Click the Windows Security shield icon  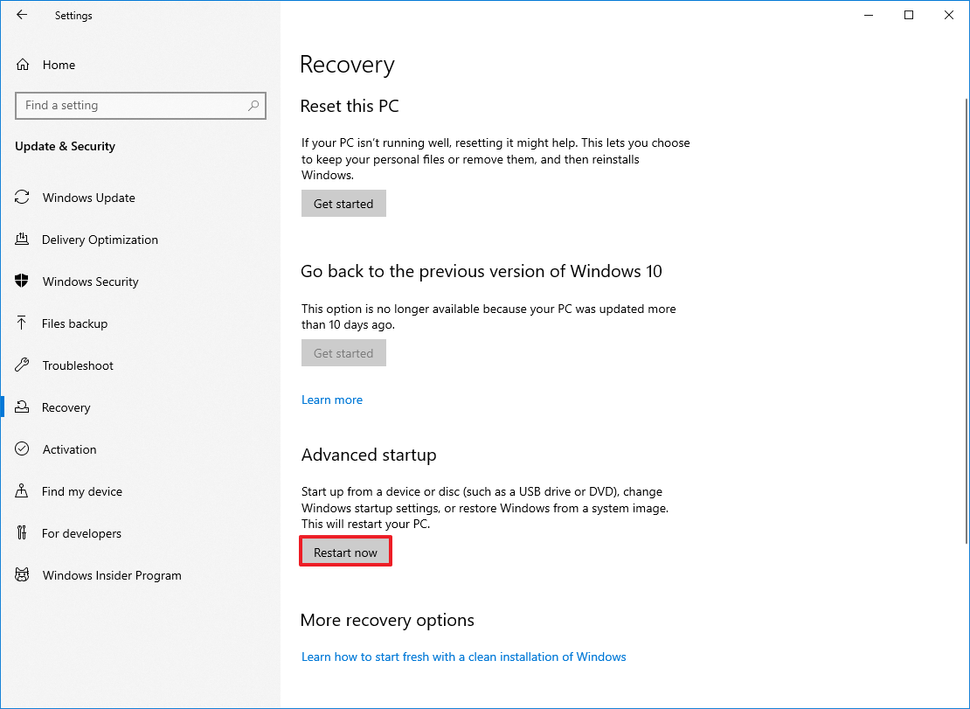click(22, 281)
